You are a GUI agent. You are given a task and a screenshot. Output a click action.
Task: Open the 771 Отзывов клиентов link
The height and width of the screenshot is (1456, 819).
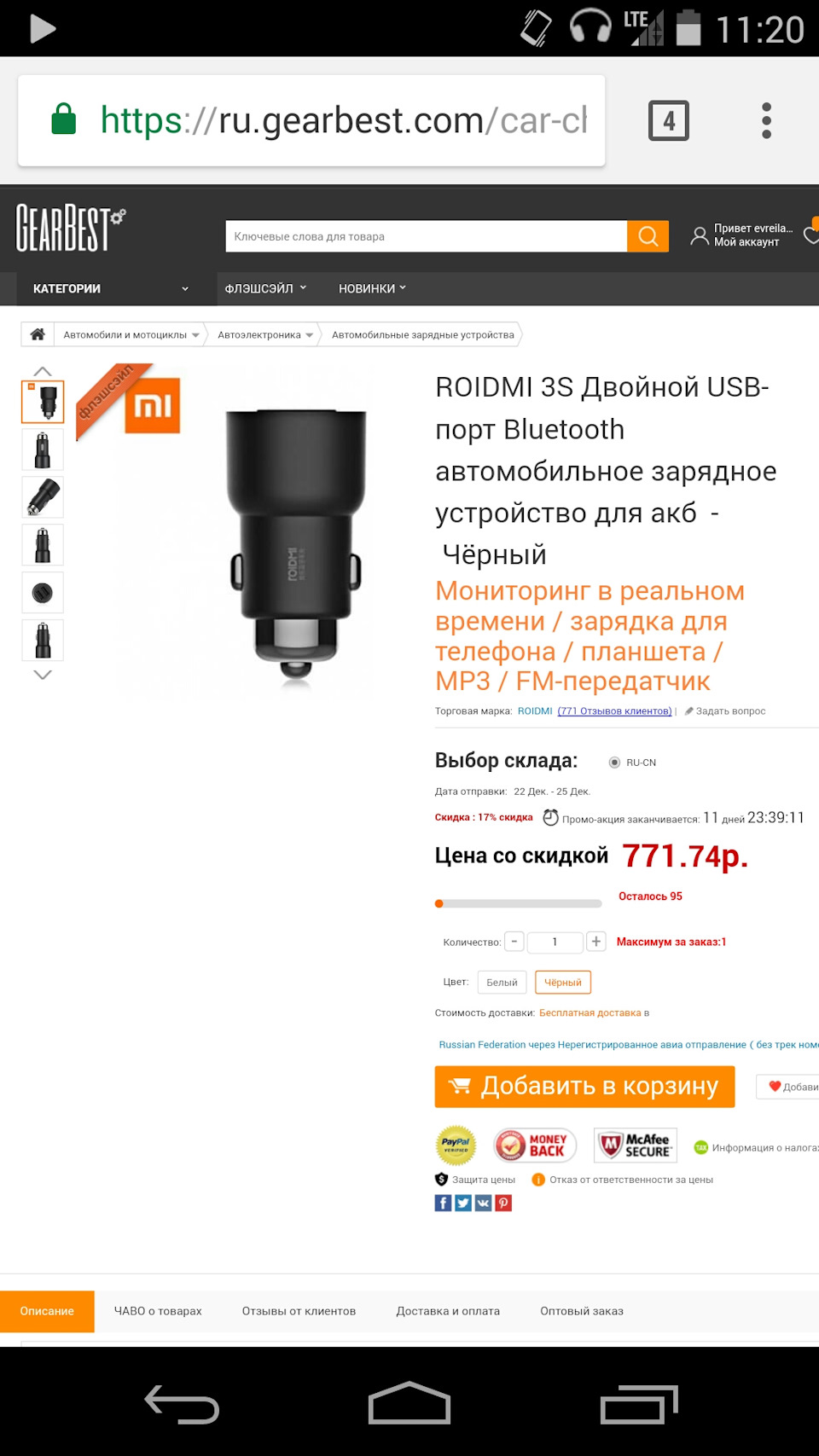pos(614,711)
